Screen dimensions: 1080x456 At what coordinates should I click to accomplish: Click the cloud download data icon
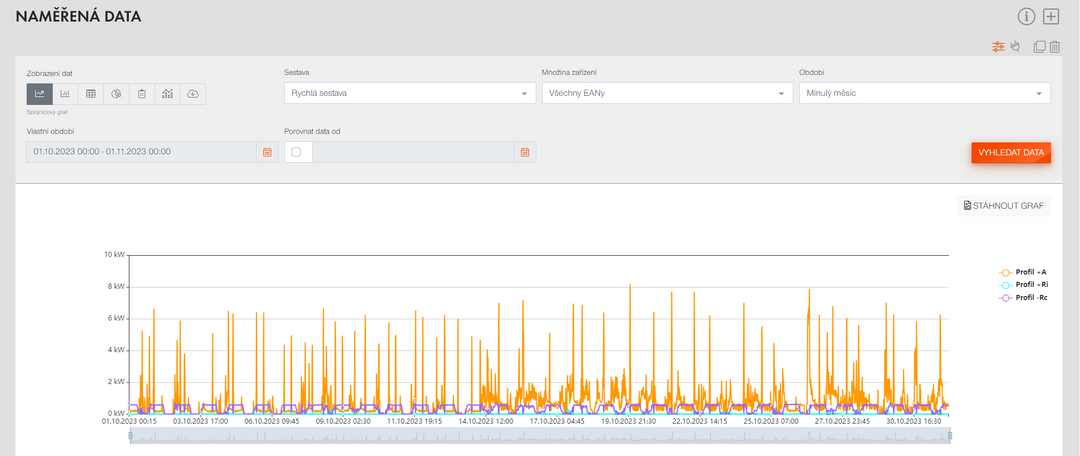click(193, 93)
